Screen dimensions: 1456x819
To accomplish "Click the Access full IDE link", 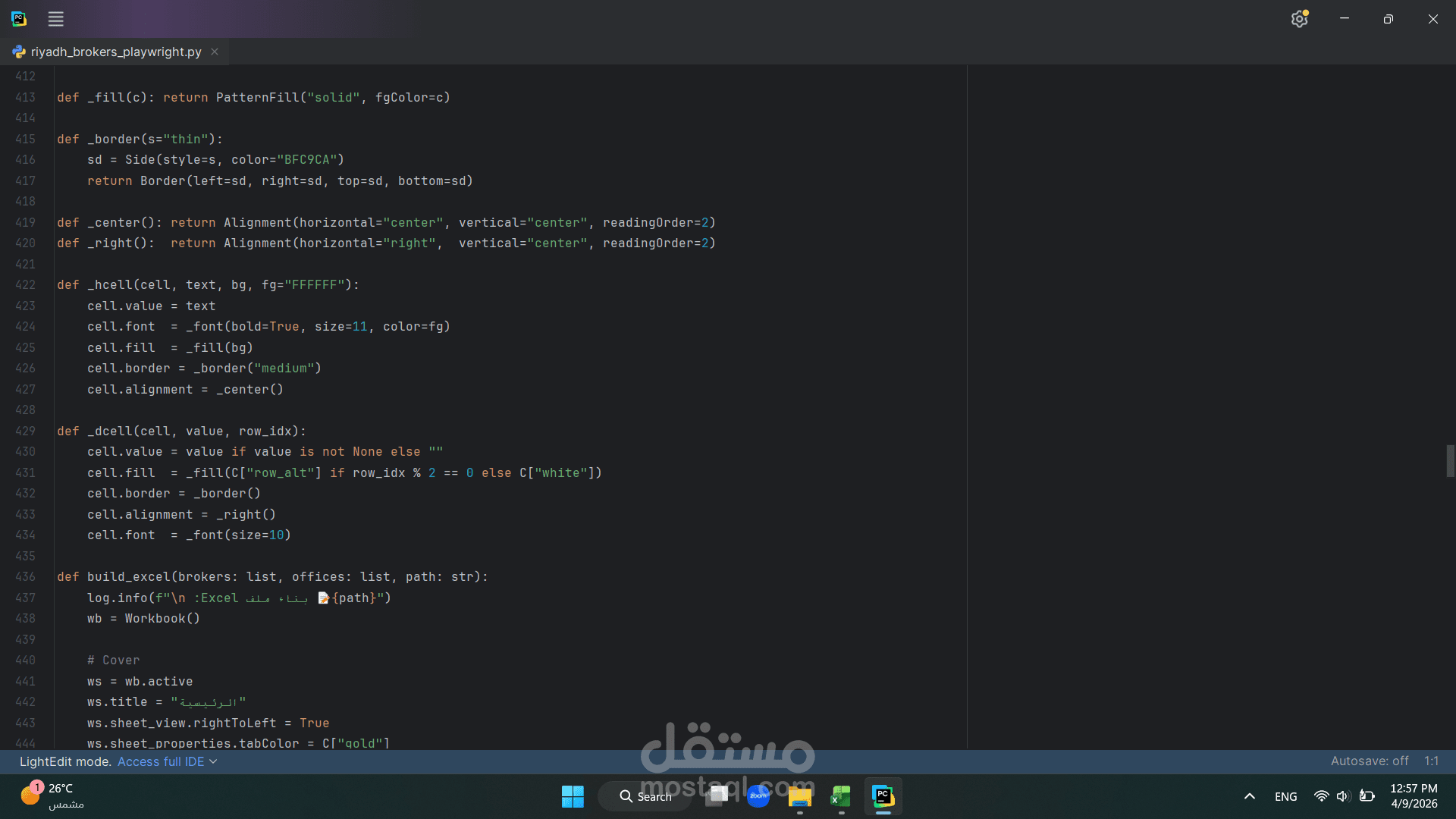I will point(160,761).
